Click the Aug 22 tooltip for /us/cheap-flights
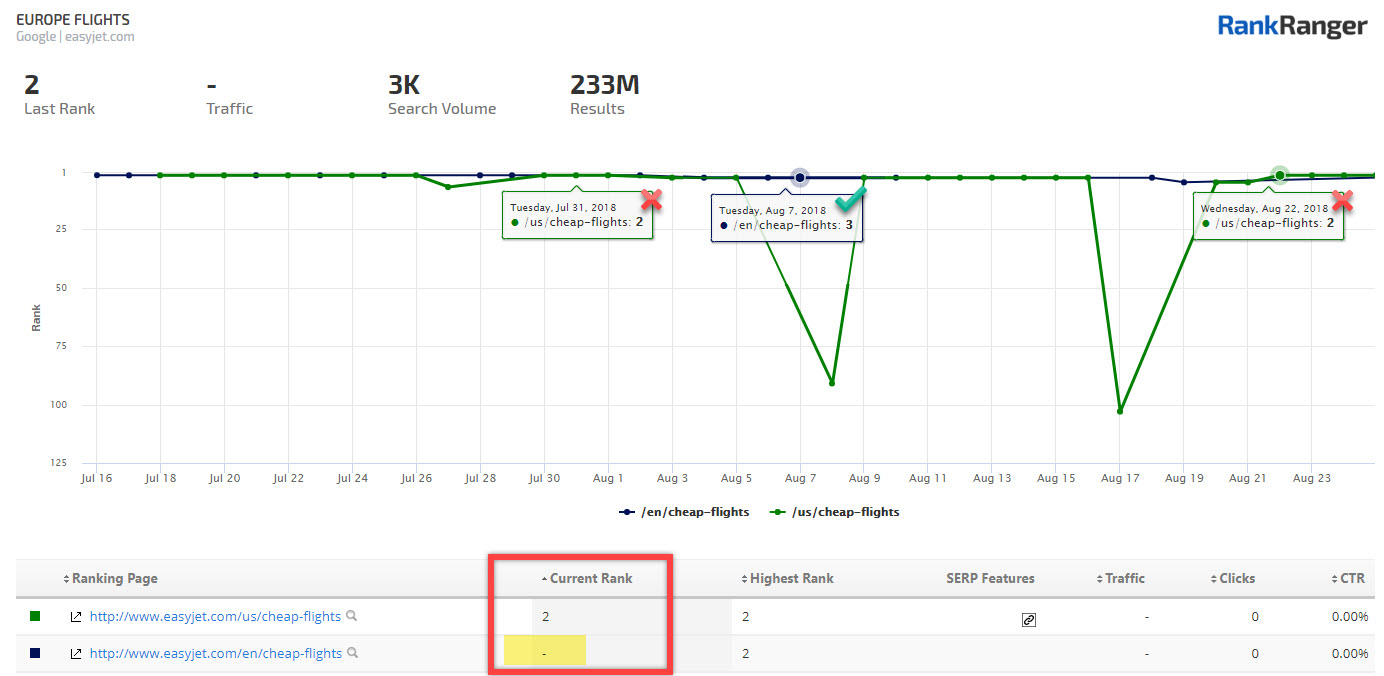The height and width of the screenshot is (676, 1384). tap(1268, 216)
